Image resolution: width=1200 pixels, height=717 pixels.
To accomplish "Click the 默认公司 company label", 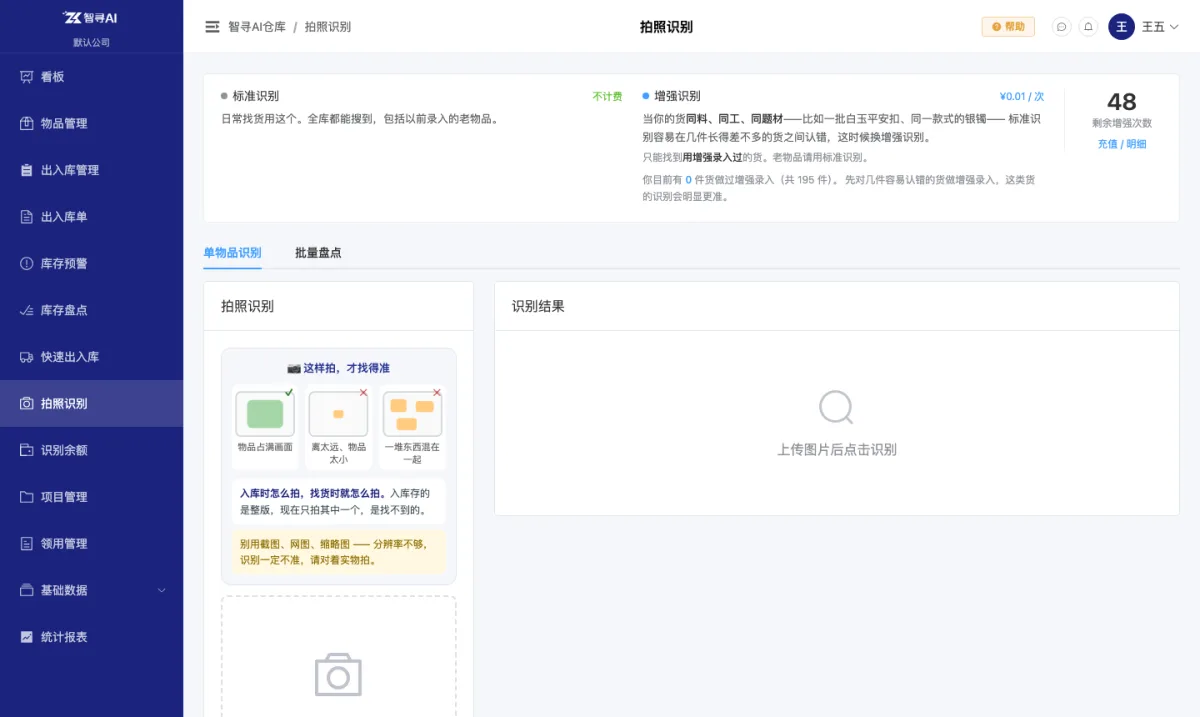I will pos(91,43).
